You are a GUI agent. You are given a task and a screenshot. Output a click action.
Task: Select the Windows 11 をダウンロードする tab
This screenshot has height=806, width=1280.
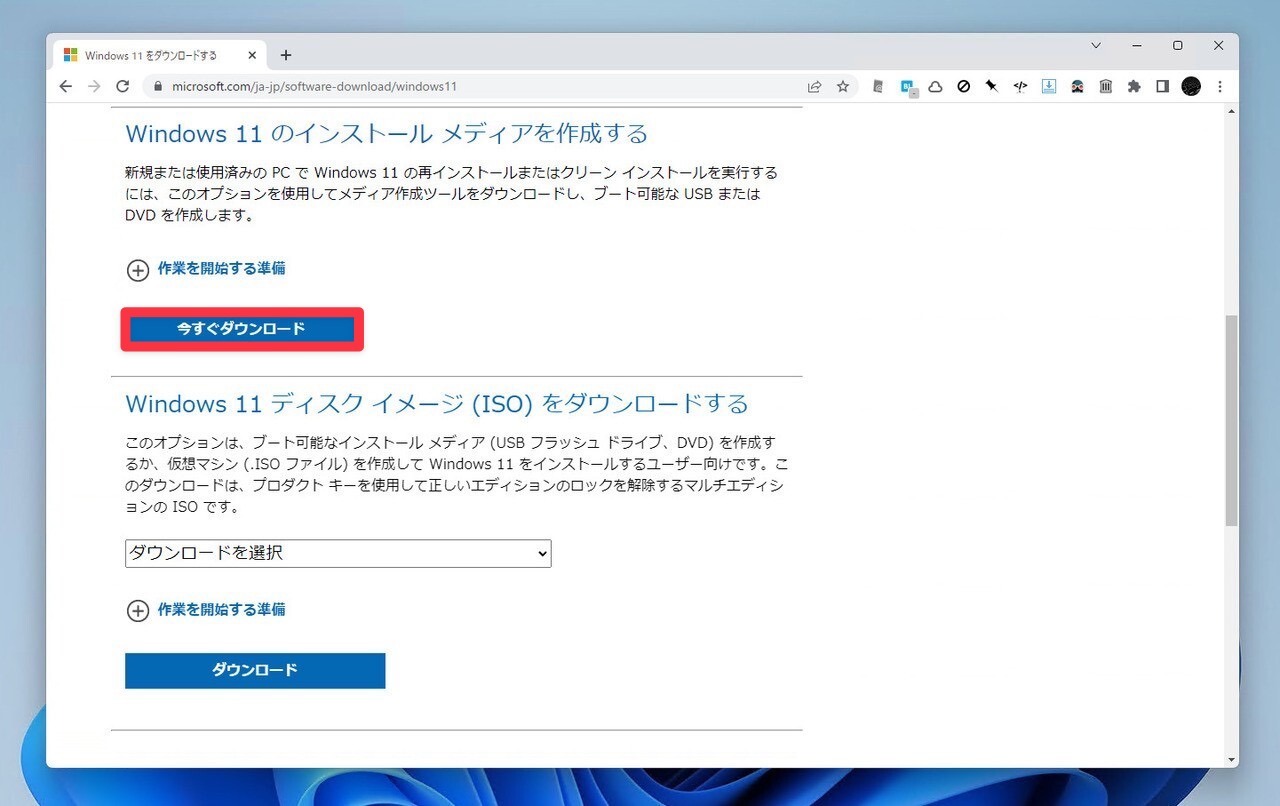point(160,55)
